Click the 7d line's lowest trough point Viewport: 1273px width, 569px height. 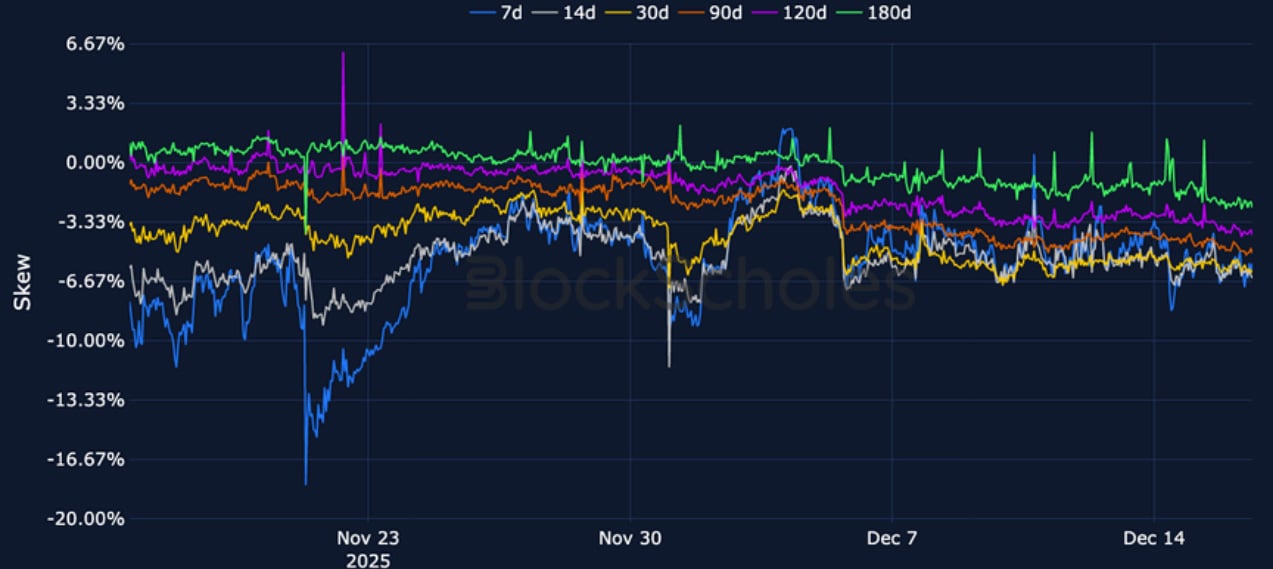click(x=305, y=483)
